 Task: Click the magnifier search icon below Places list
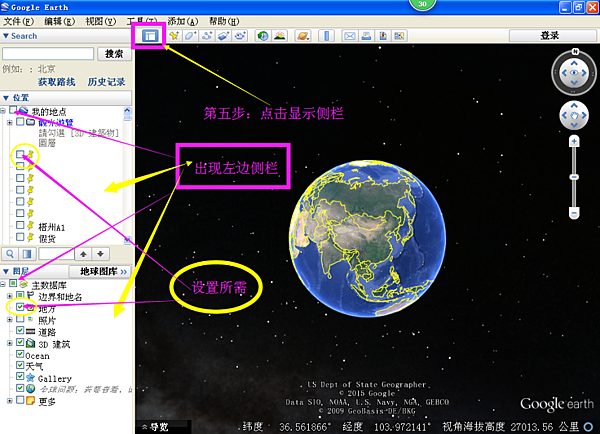(10, 254)
